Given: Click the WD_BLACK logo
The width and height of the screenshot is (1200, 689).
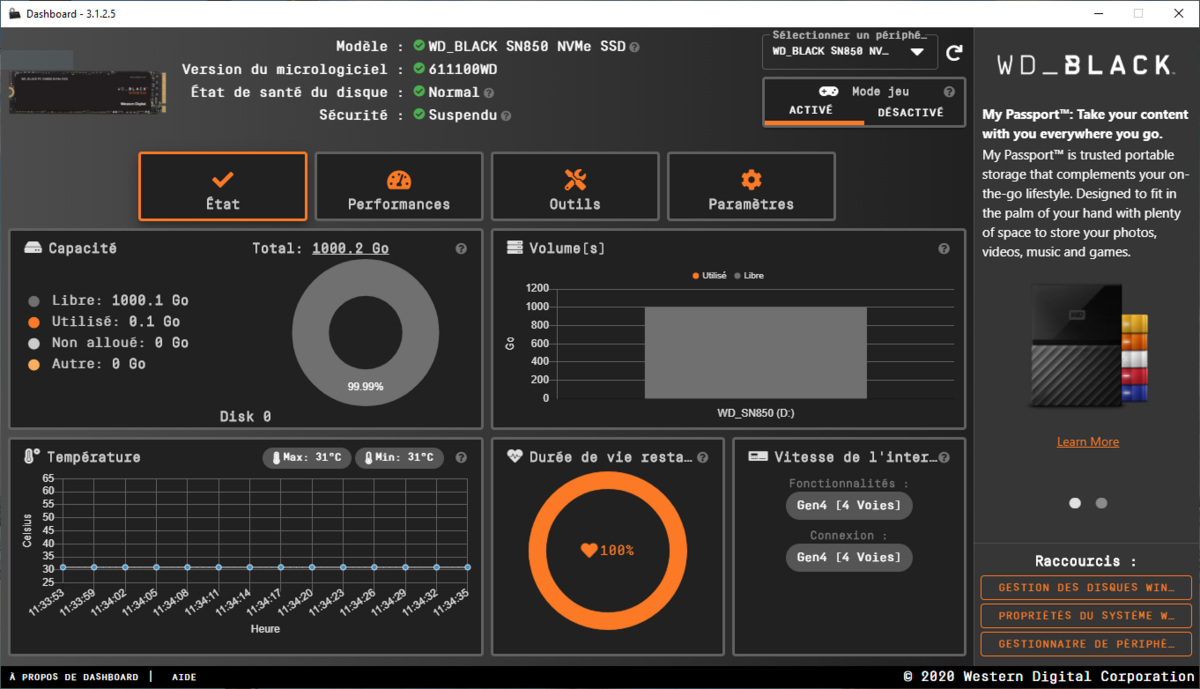Looking at the screenshot, I should pyautogui.click(x=1085, y=65).
